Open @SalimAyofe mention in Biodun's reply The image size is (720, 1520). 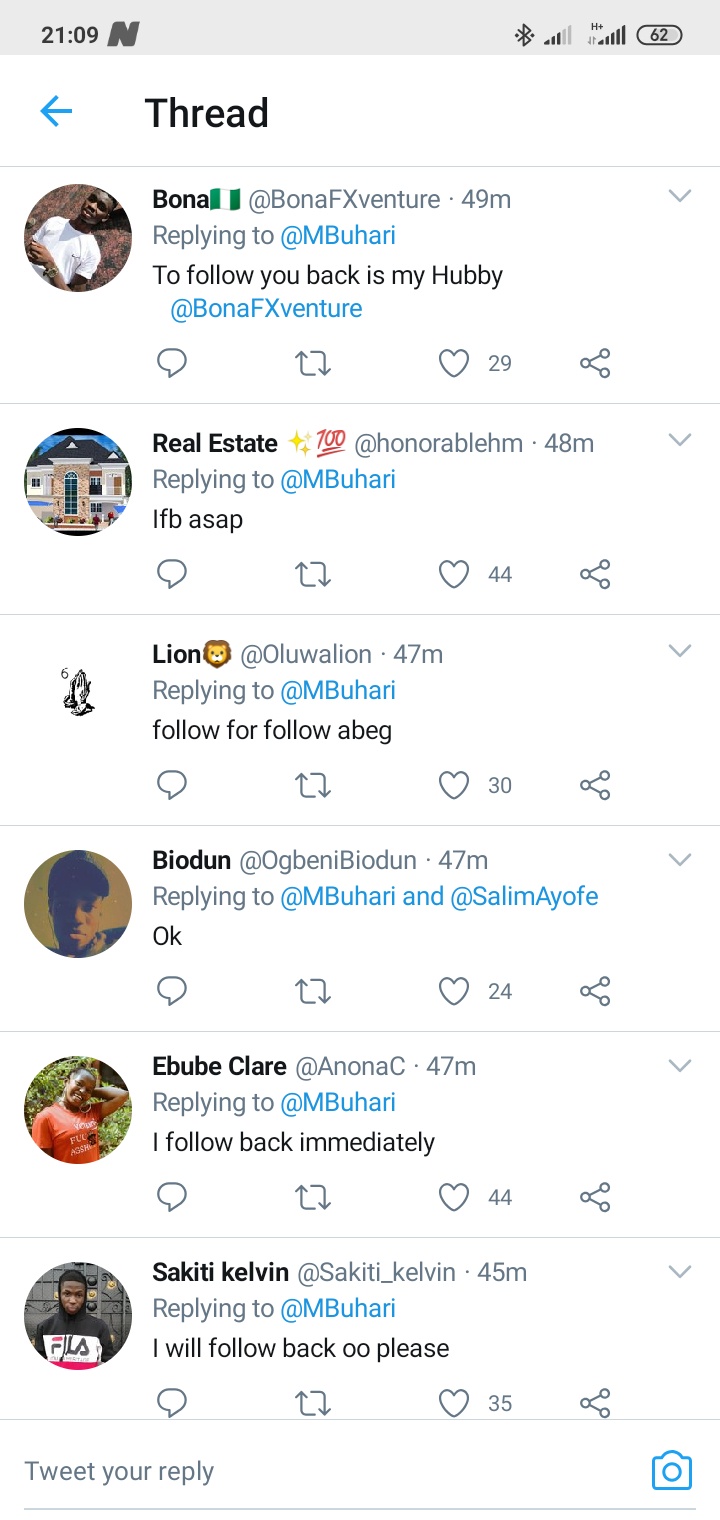[524, 896]
